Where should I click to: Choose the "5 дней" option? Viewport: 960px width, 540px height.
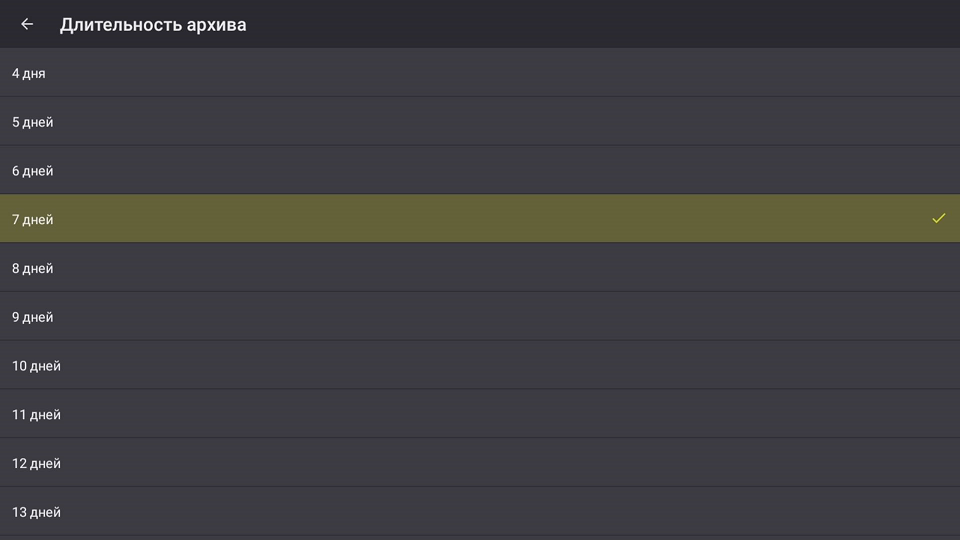point(480,122)
